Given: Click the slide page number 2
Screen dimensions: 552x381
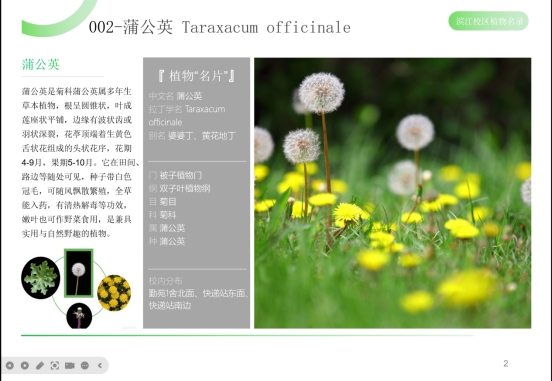Looking at the screenshot, I should point(506,363).
